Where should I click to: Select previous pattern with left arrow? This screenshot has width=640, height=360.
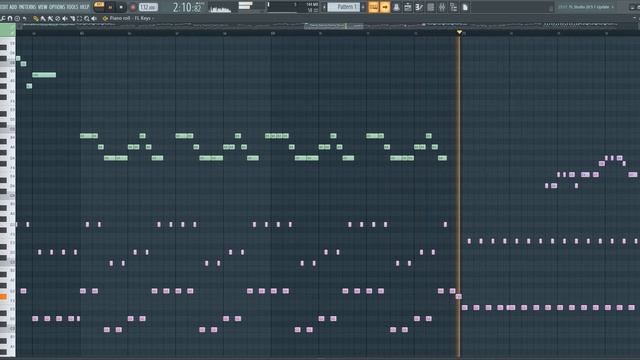(x=324, y=7)
